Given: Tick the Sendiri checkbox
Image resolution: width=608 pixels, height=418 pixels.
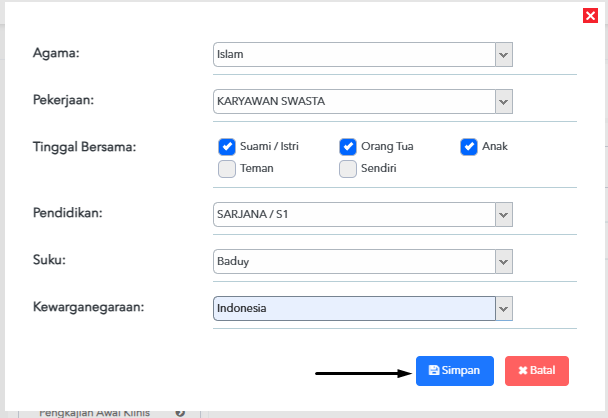Looking at the screenshot, I should point(348,169).
